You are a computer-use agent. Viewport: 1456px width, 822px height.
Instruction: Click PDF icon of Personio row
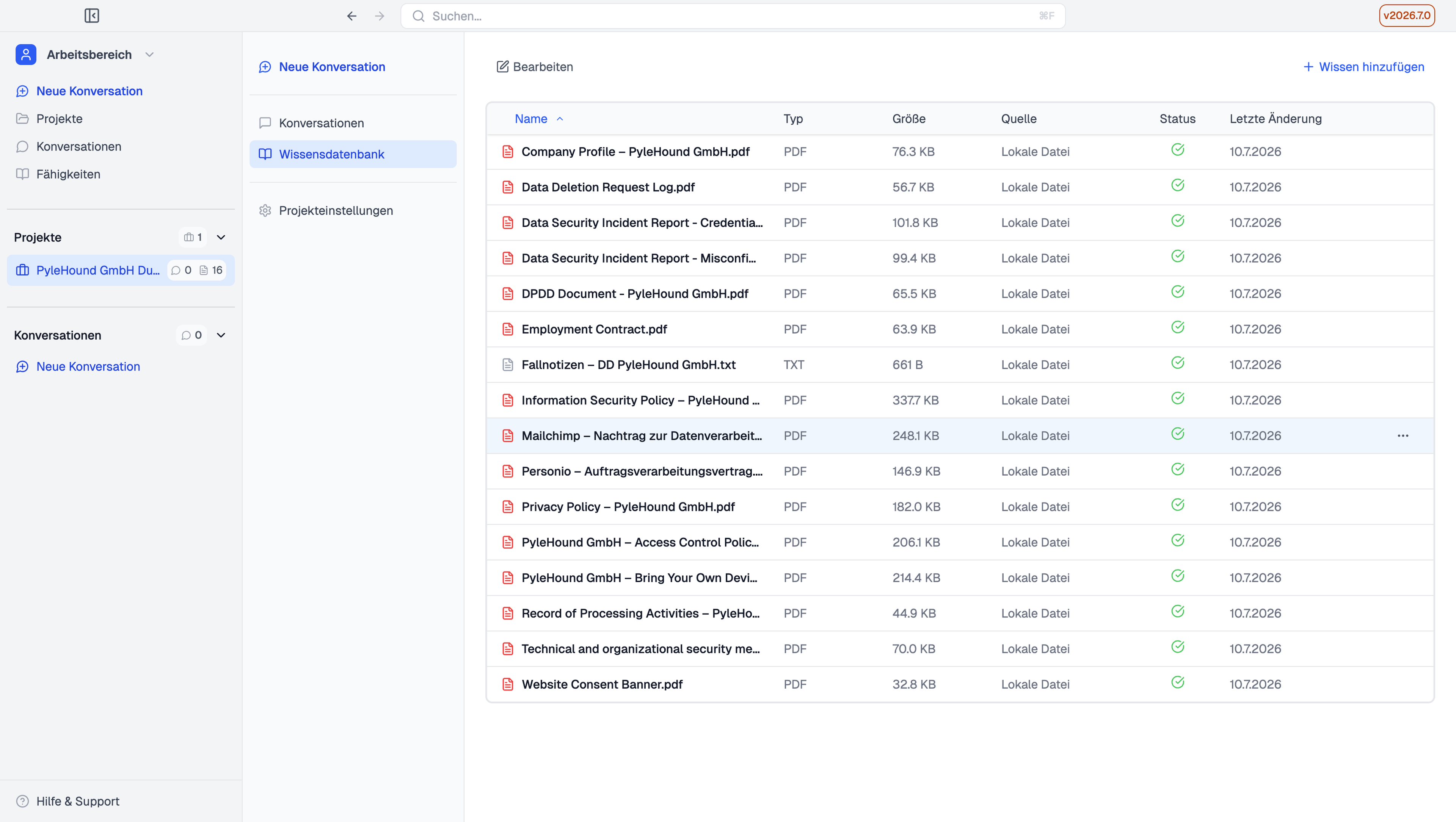click(x=508, y=471)
